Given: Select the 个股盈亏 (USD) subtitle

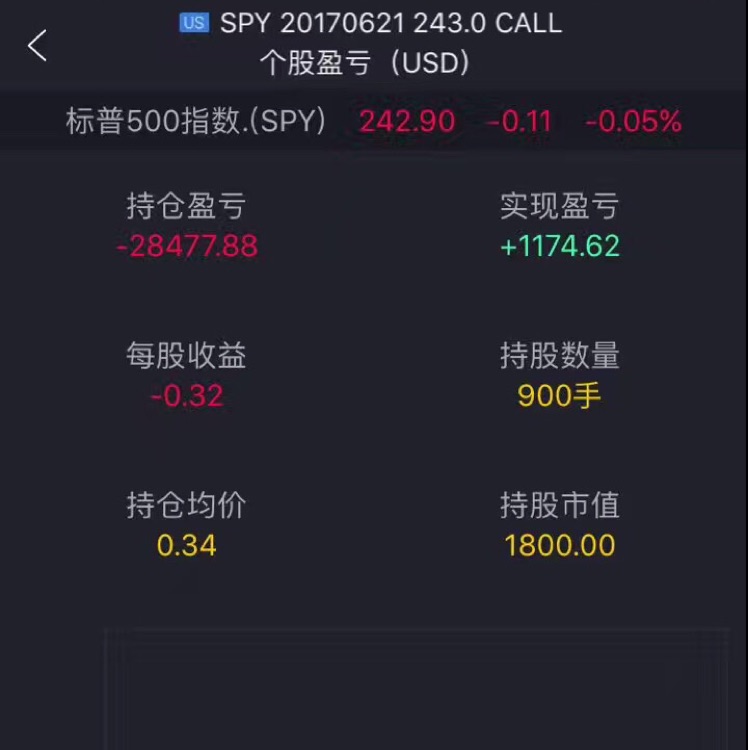Looking at the screenshot, I should pos(365,63).
